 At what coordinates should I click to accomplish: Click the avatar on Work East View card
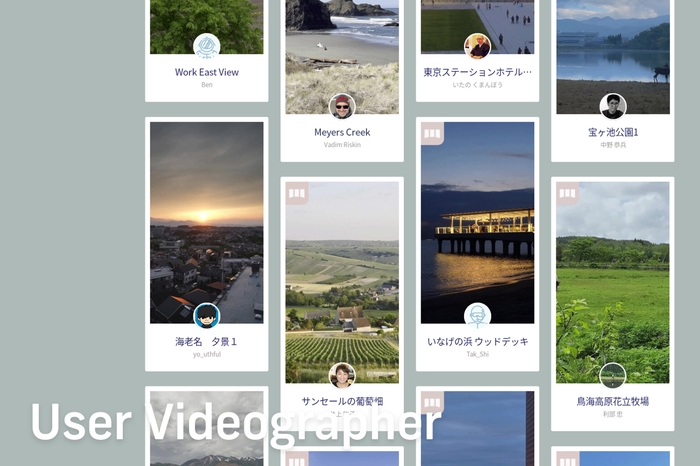pyautogui.click(x=206, y=46)
